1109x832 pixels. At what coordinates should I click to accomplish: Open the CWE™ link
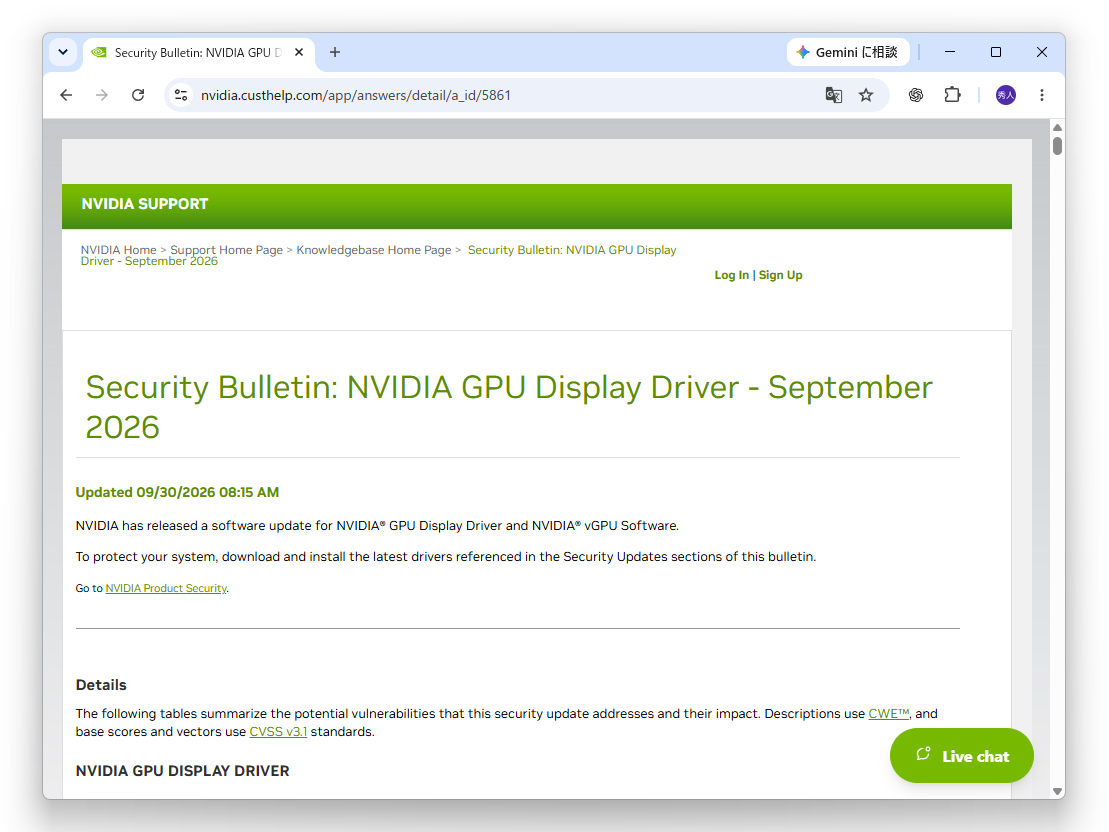tap(888, 713)
